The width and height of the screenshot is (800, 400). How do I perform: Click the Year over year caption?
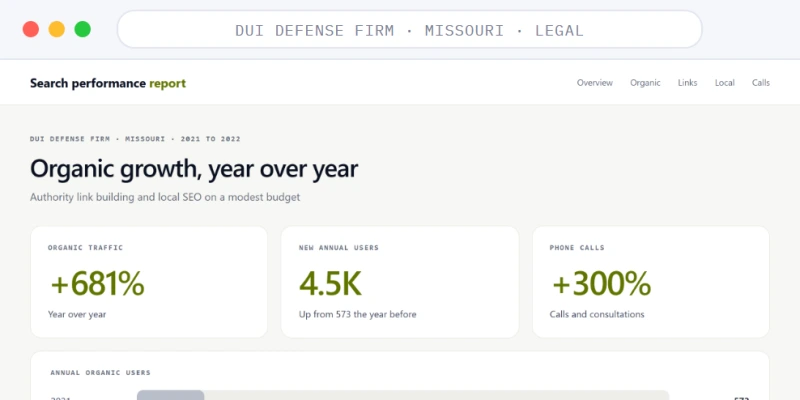pos(77,314)
